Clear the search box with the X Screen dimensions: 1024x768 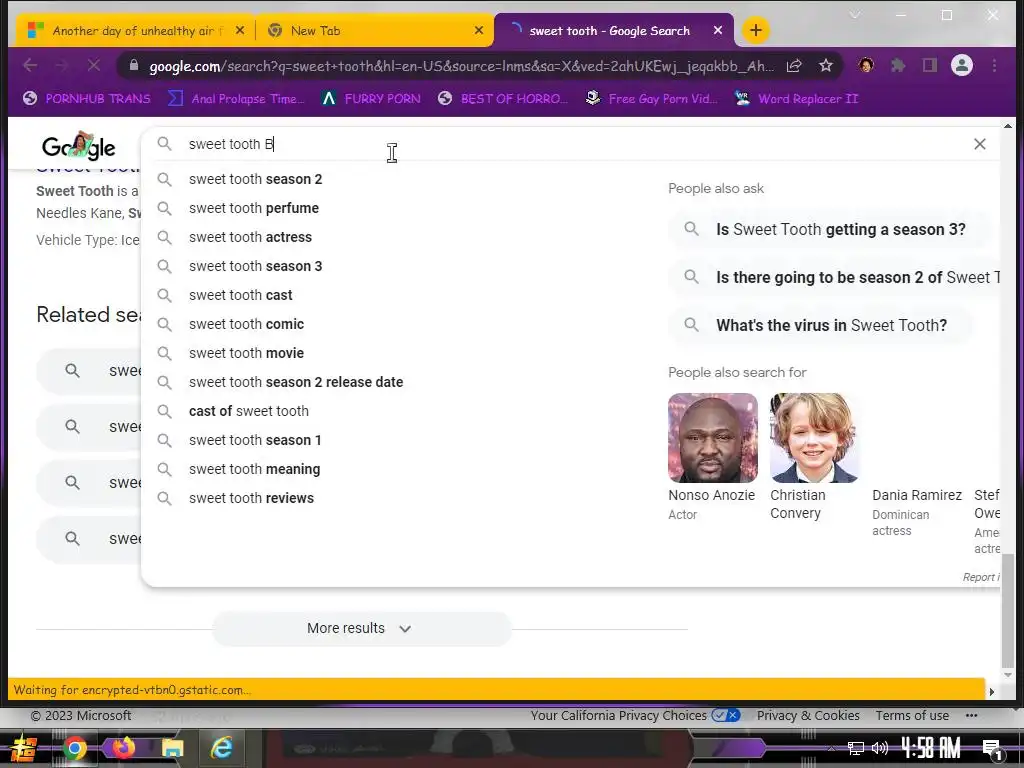coord(980,144)
